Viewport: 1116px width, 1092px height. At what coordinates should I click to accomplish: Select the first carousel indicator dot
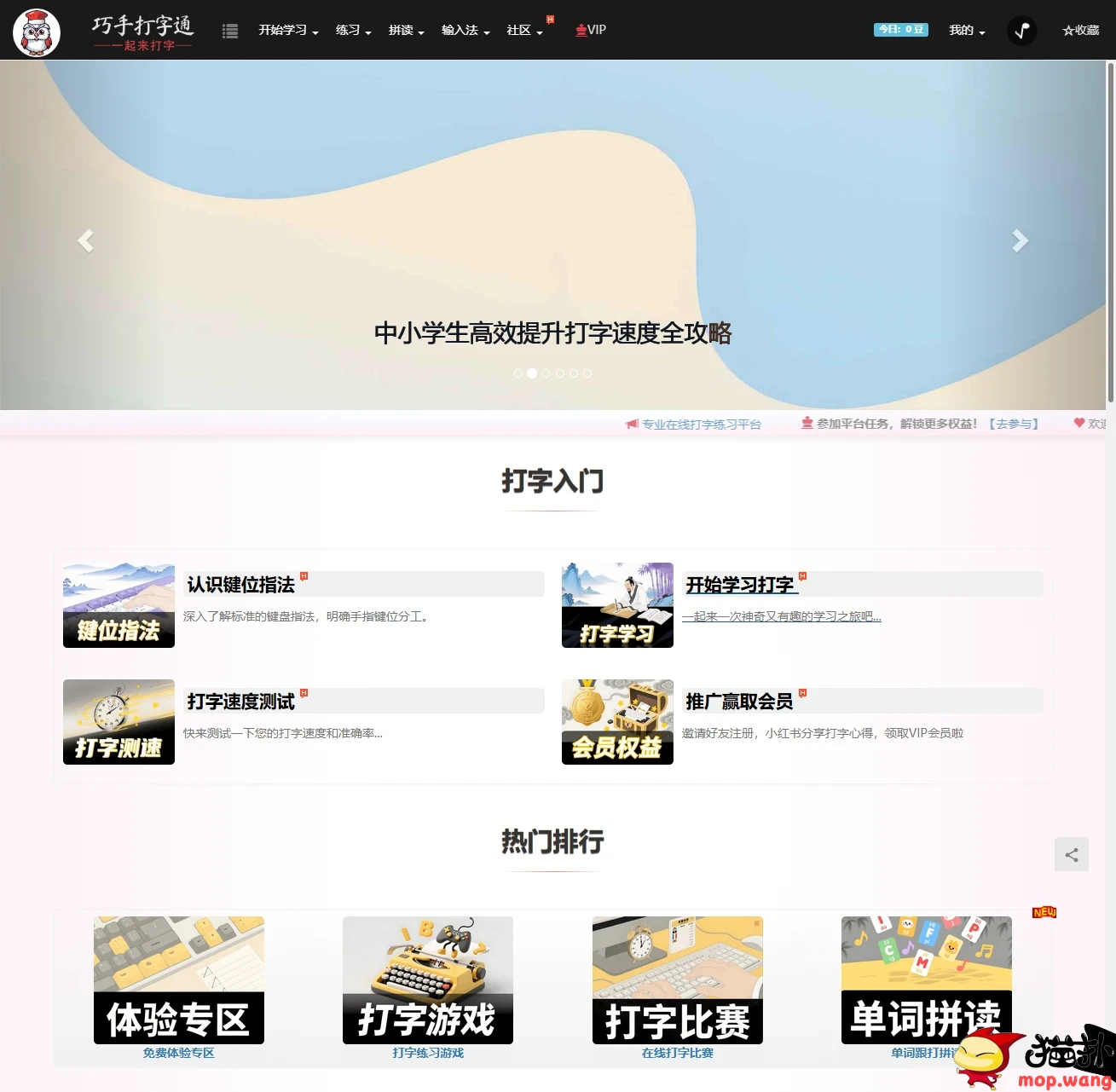[518, 373]
